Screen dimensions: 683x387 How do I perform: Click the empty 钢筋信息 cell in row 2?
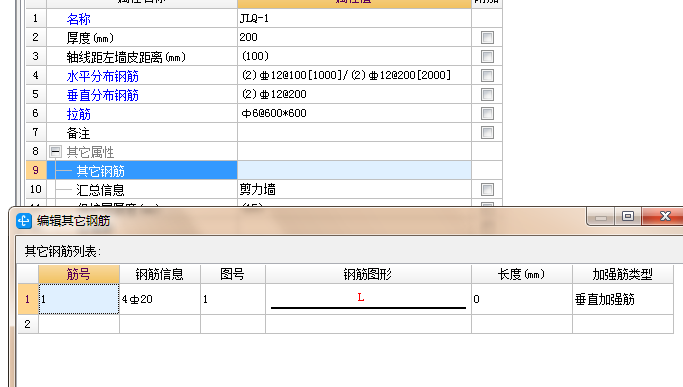click(x=160, y=324)
